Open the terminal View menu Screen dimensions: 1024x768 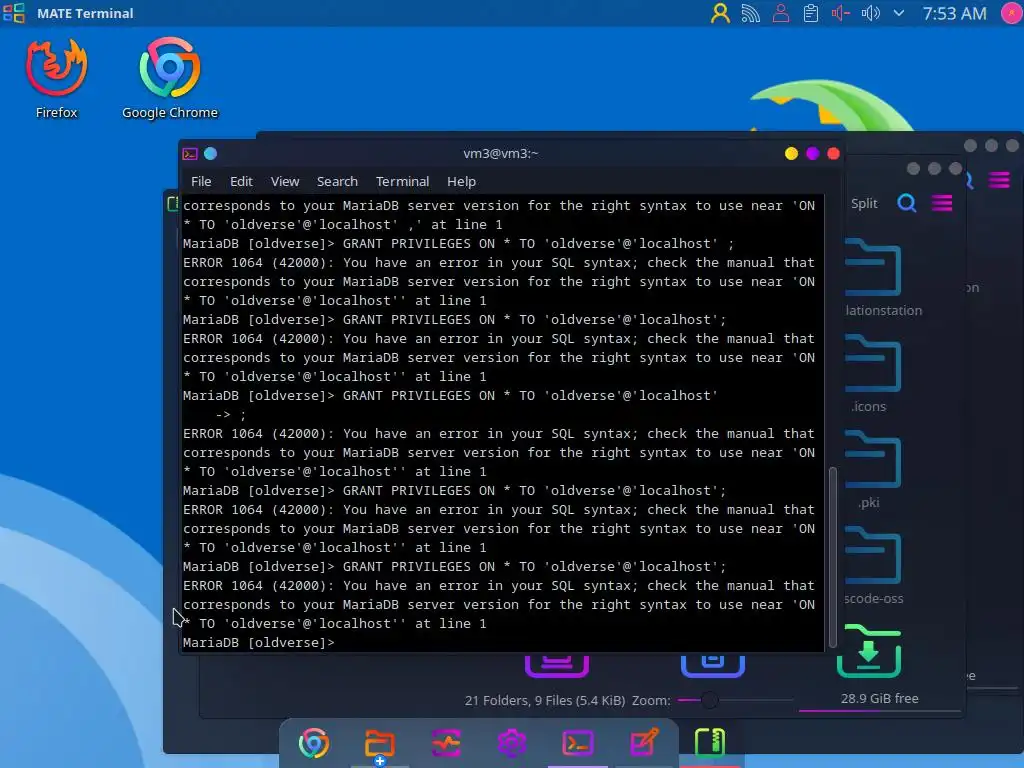(285, 182)
